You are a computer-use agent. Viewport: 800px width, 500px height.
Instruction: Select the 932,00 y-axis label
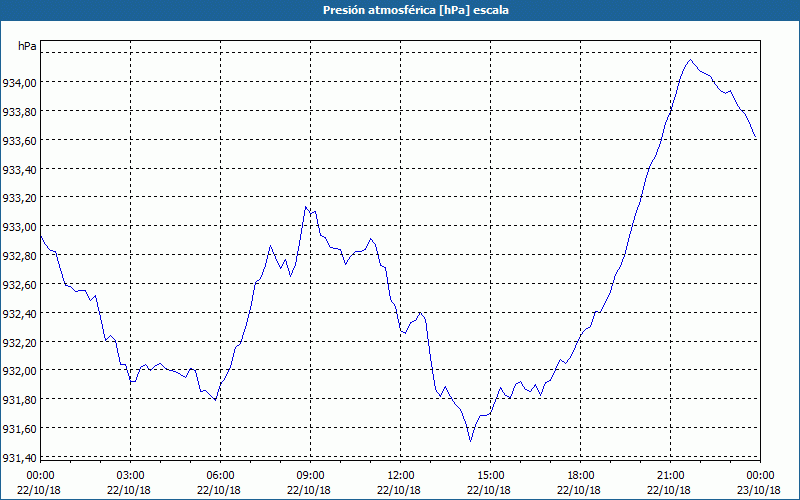click(x=19, y=371)
